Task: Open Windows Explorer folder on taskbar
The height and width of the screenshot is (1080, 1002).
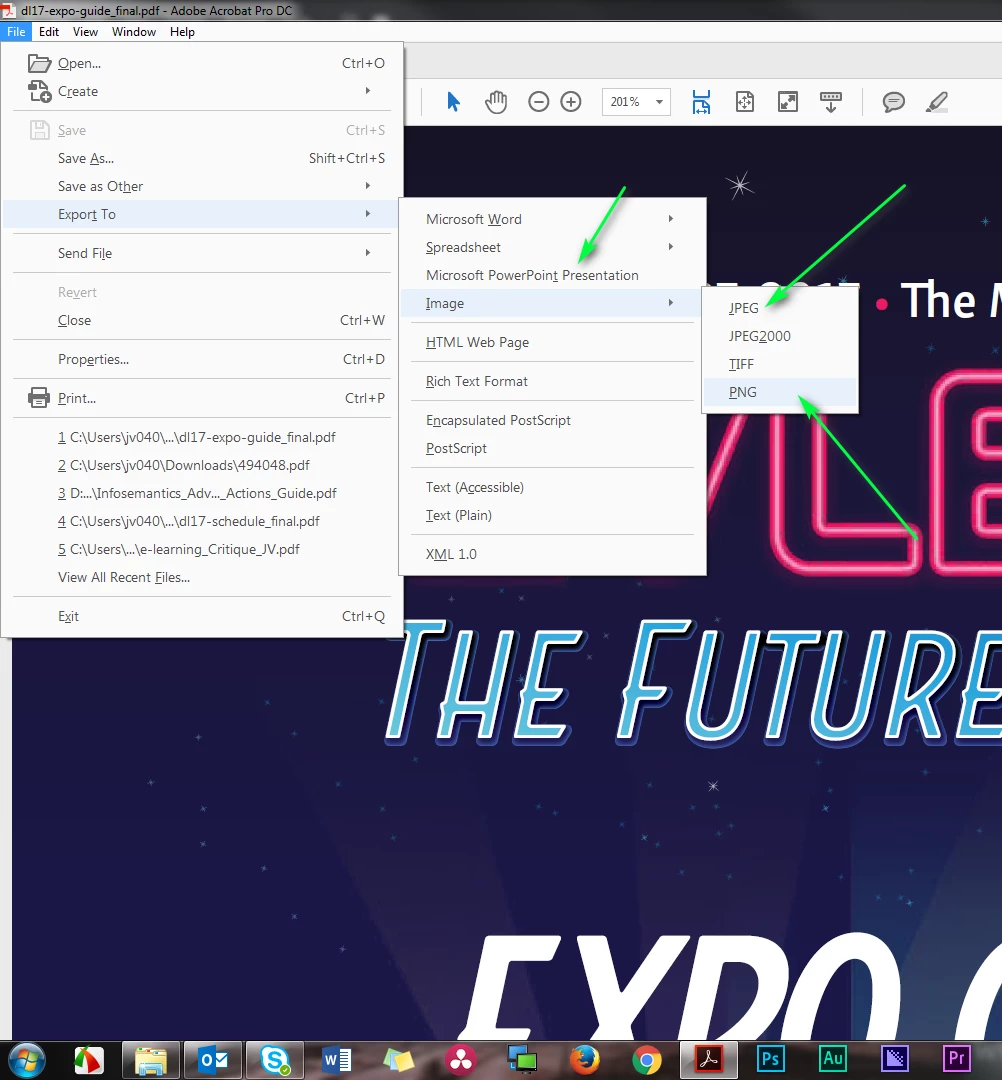Action: (x=151, y=1059)
